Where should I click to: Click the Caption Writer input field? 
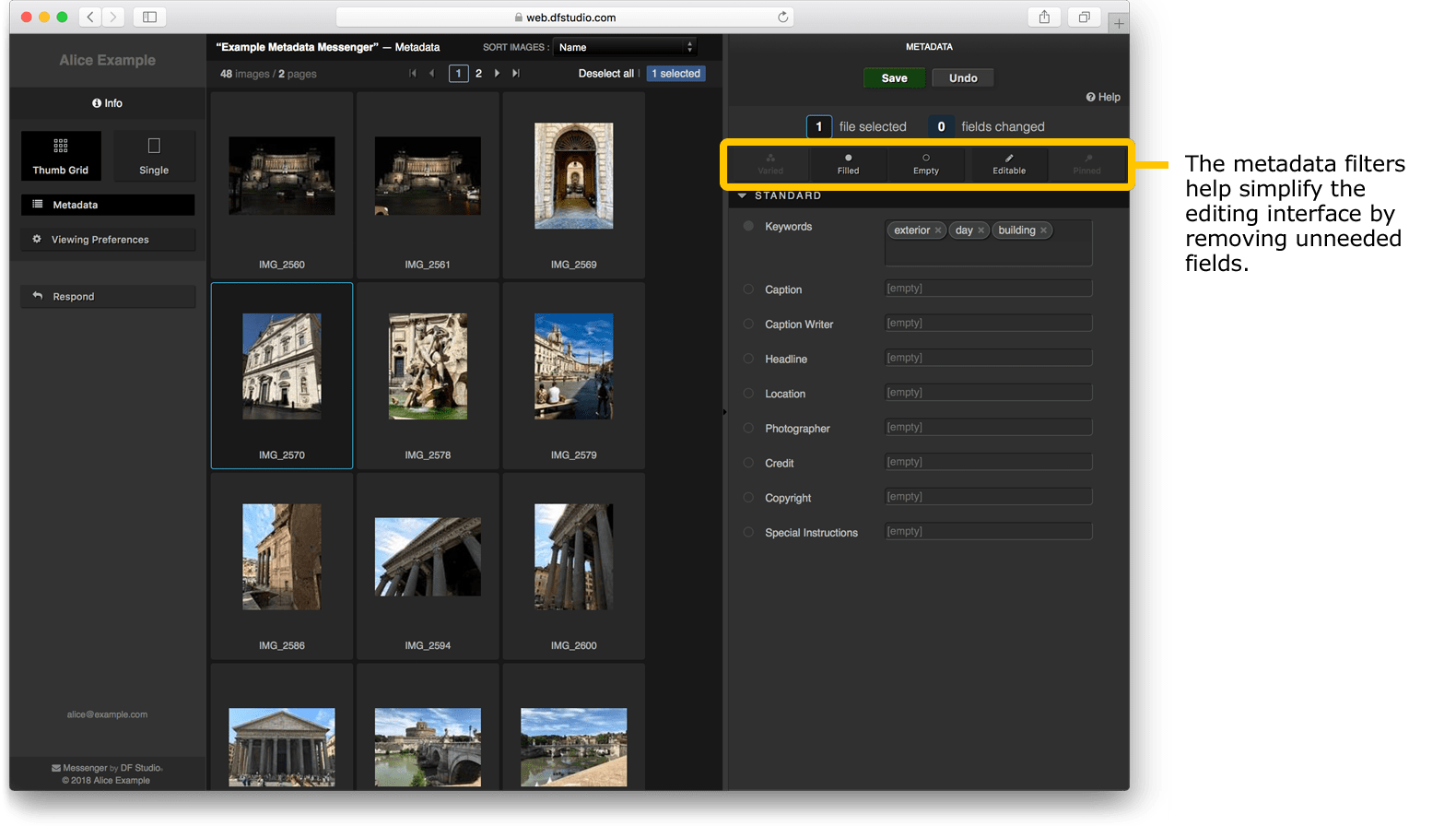tap(989, 323)
